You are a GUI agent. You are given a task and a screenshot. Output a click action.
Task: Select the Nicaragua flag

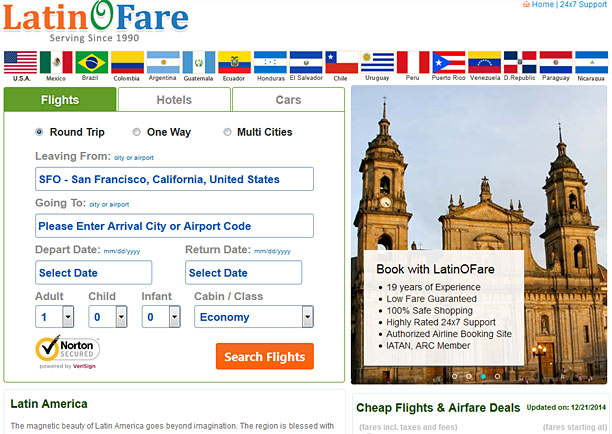pyautogui.click(x=591, y=62)
